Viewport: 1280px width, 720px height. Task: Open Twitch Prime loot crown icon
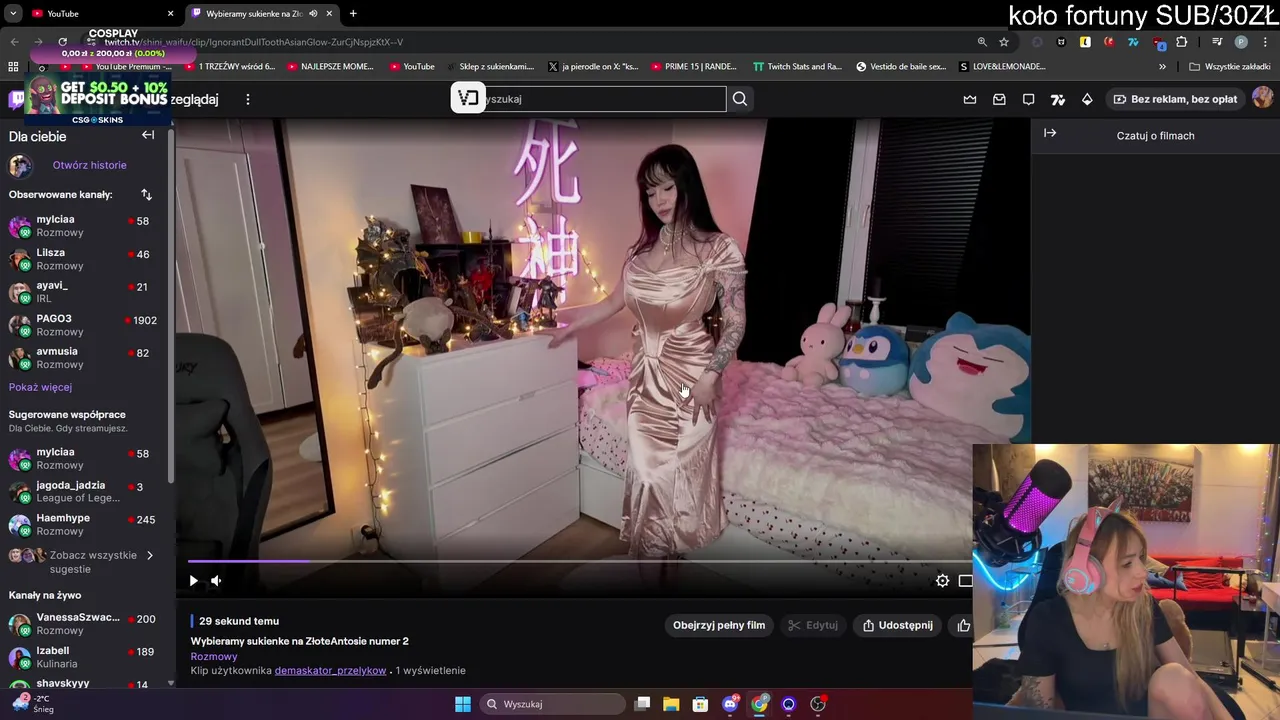(x=970, y=99)
